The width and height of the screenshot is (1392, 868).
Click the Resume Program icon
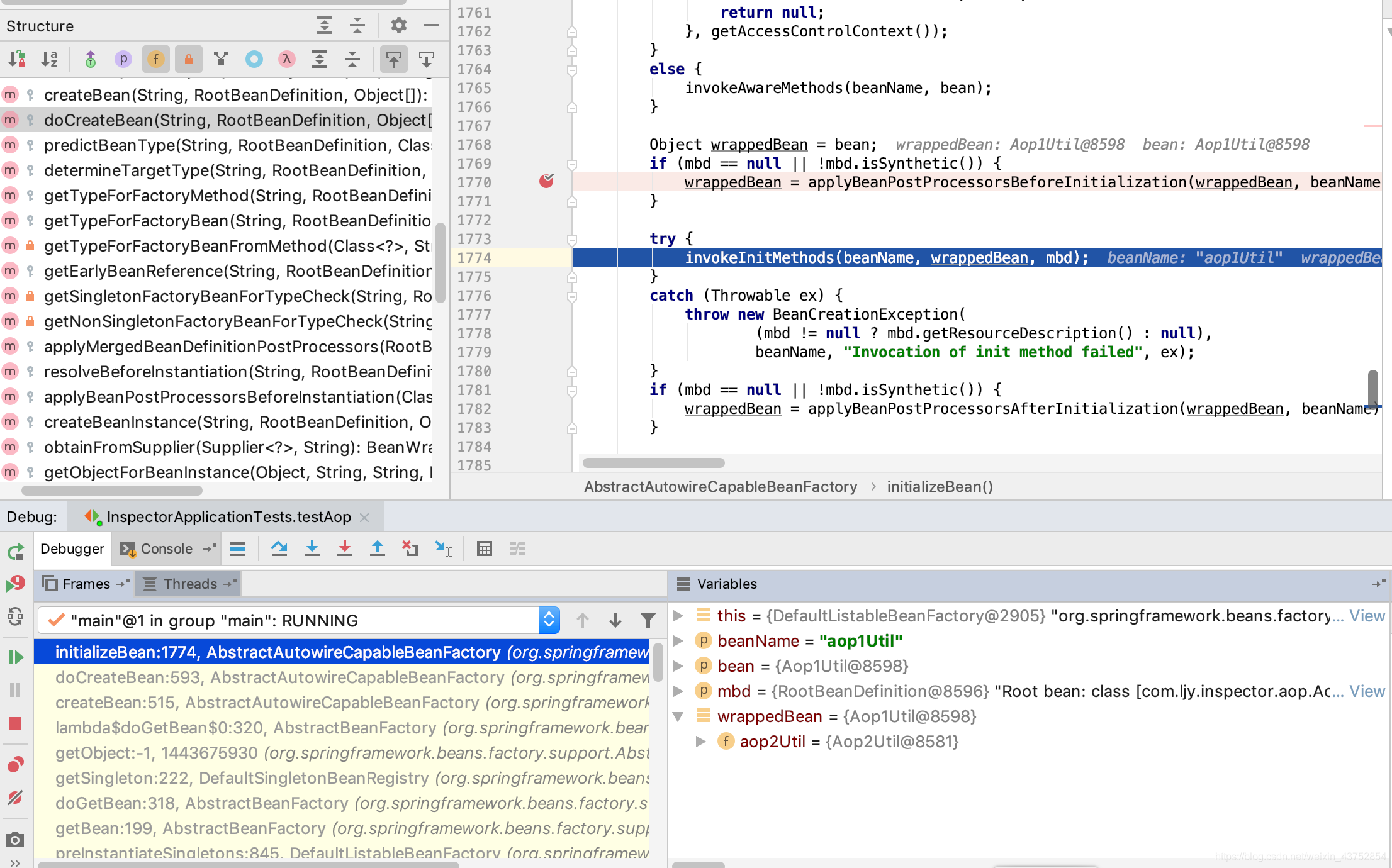15,657
